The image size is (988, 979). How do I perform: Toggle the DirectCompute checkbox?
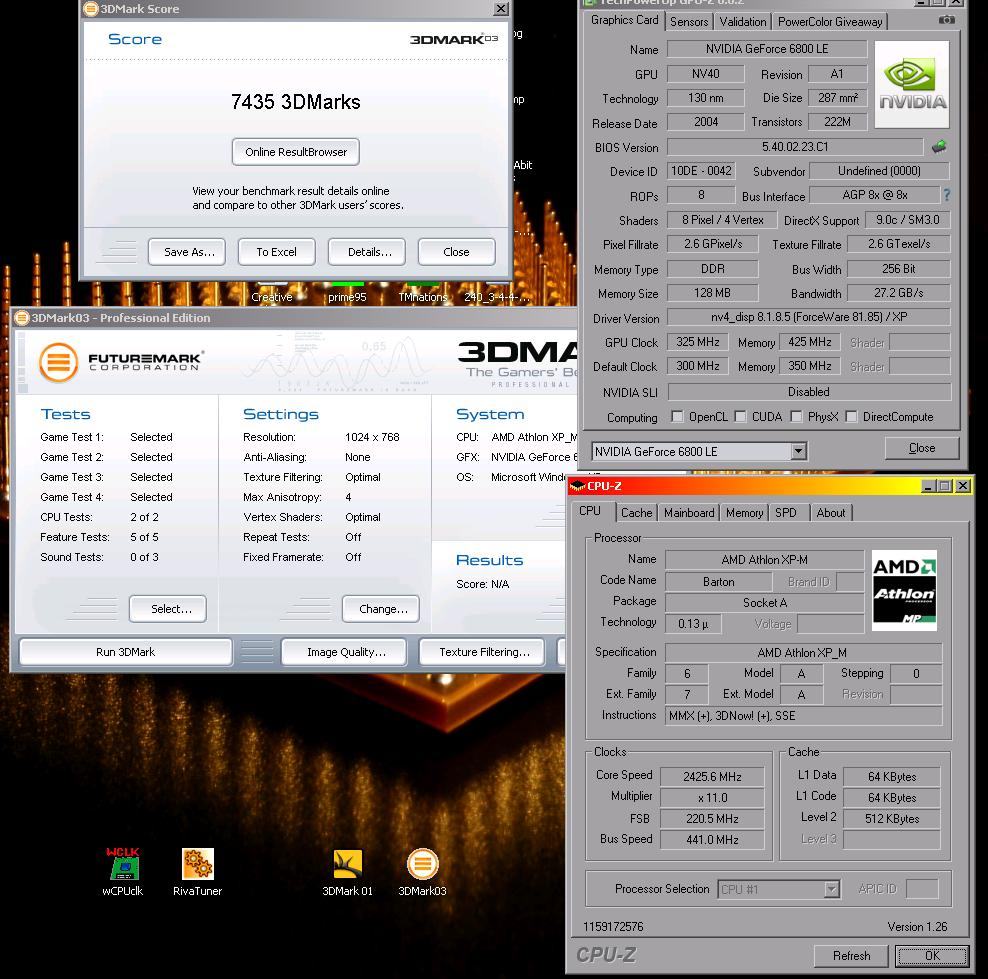(x=851, y=416)
